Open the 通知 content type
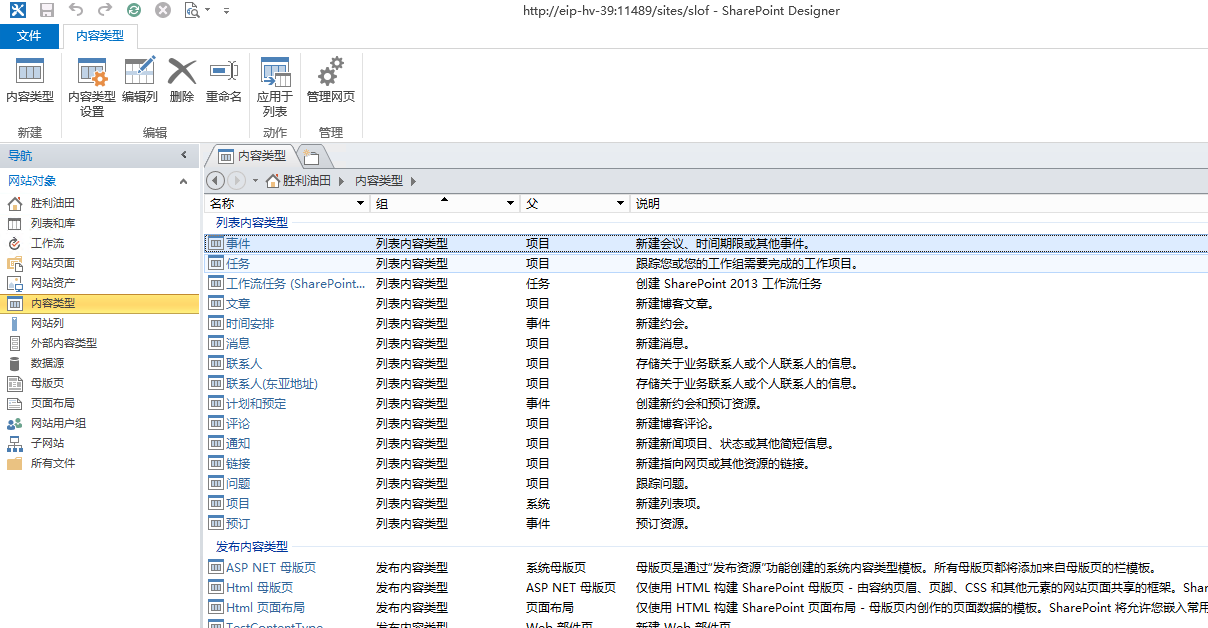The height and width of the screenshot is (628, 1208). [x=238, y=443]
